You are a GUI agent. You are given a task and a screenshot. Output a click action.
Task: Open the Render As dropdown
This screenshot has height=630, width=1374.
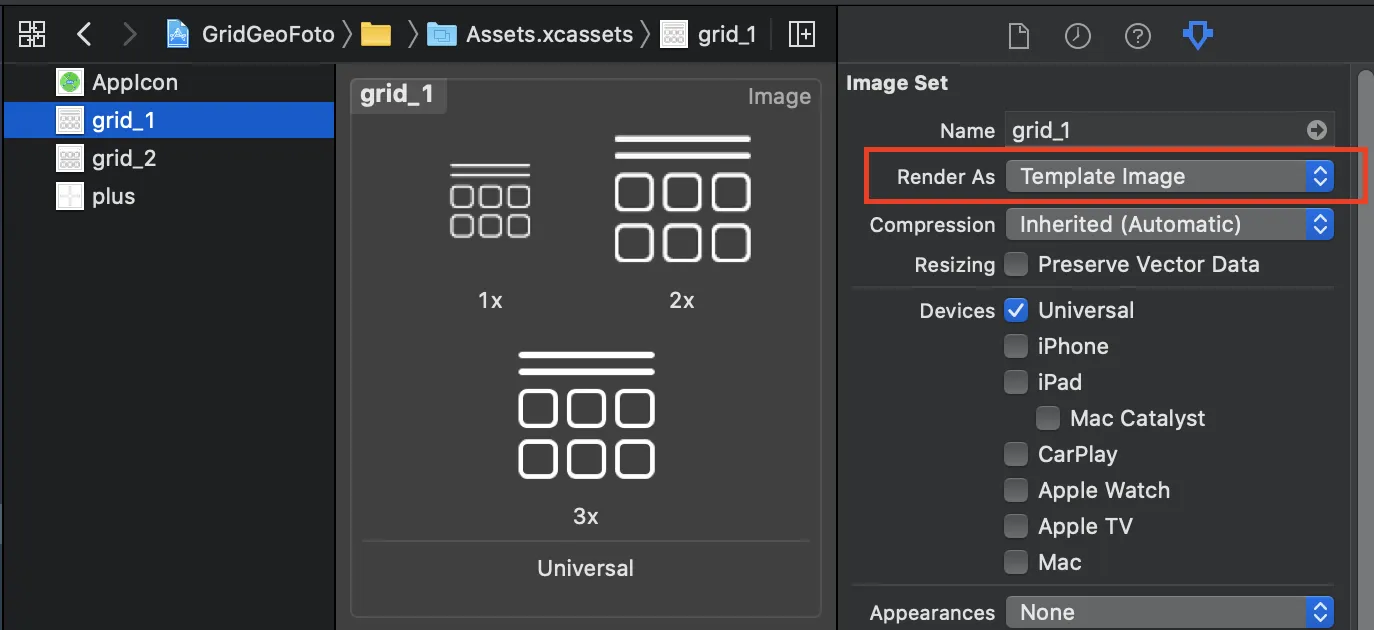pyautogui.click(x=1169, y=177)
